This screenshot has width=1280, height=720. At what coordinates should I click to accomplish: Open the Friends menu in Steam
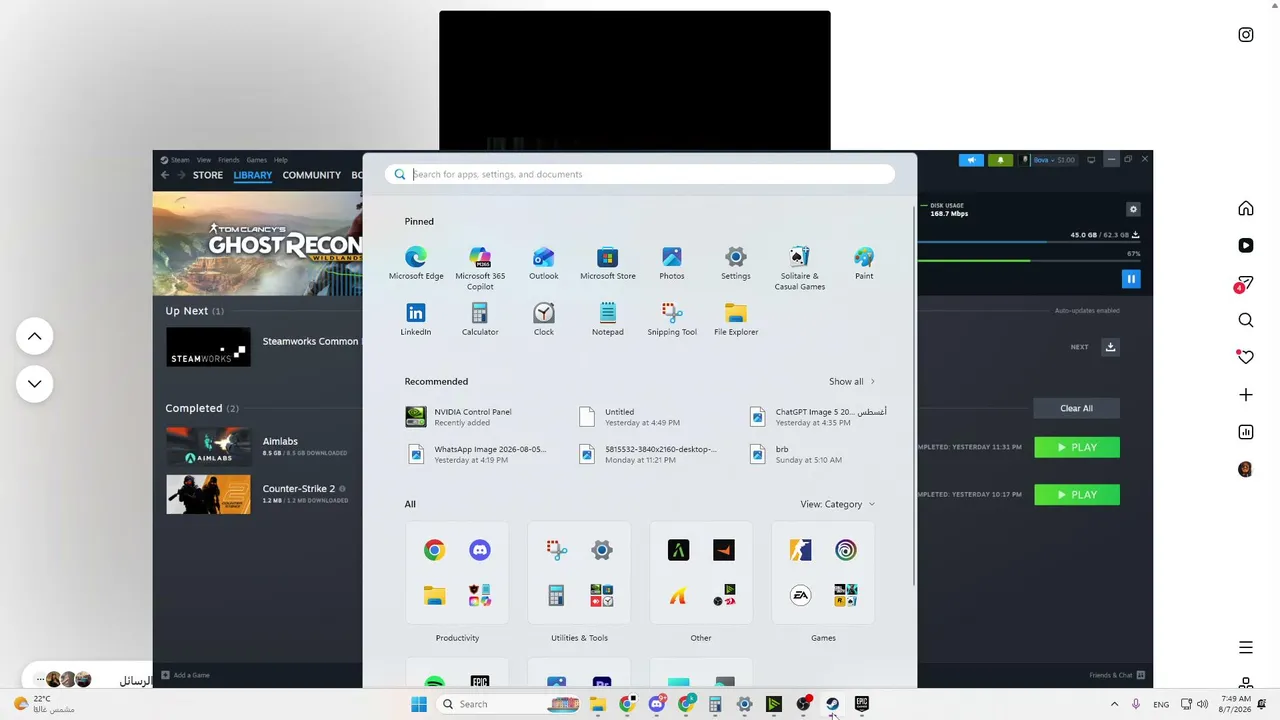[x=229, y=160]
